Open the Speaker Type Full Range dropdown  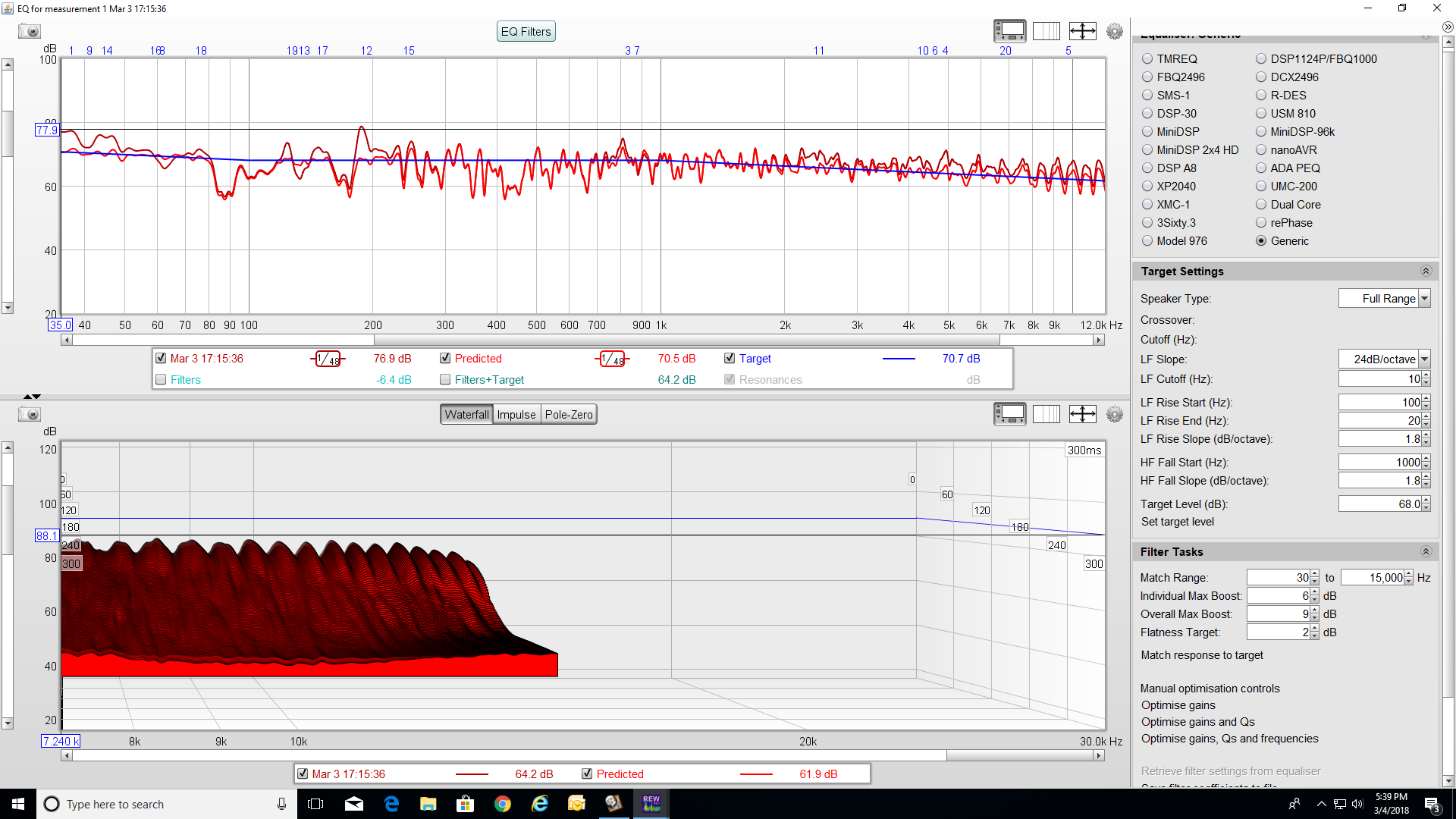point(1385,299)
